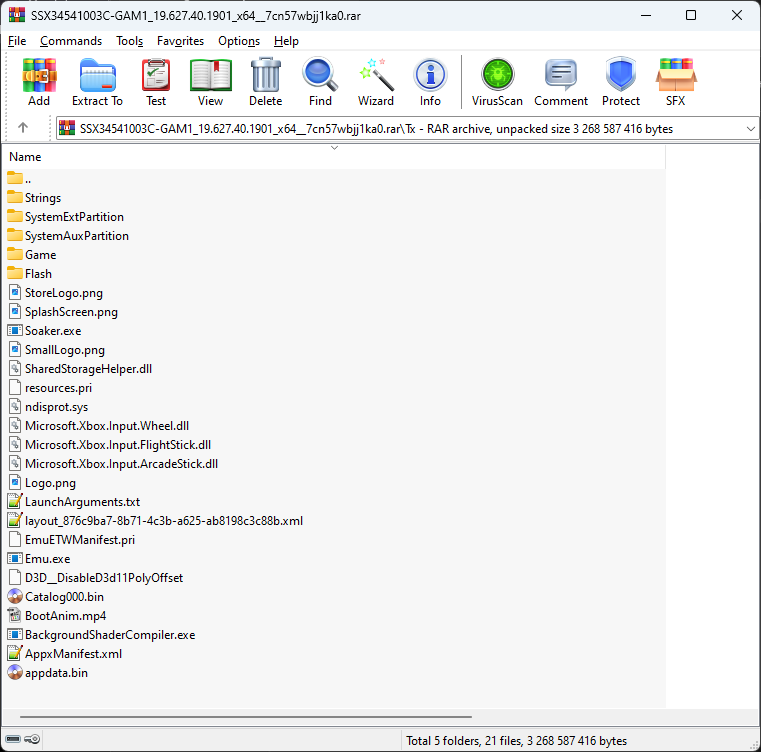Select BackgroundShaderCompiler.exe
761x752 pixels.
pos(101,635)
